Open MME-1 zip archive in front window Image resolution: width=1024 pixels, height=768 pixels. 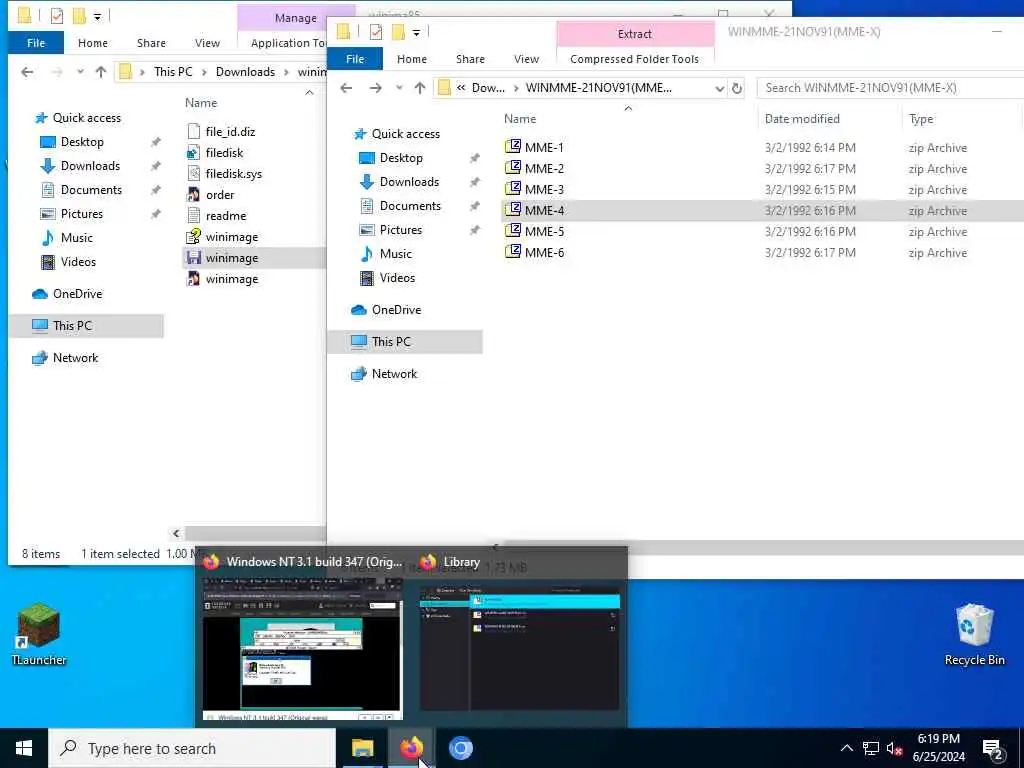click(x=543, y=148)
